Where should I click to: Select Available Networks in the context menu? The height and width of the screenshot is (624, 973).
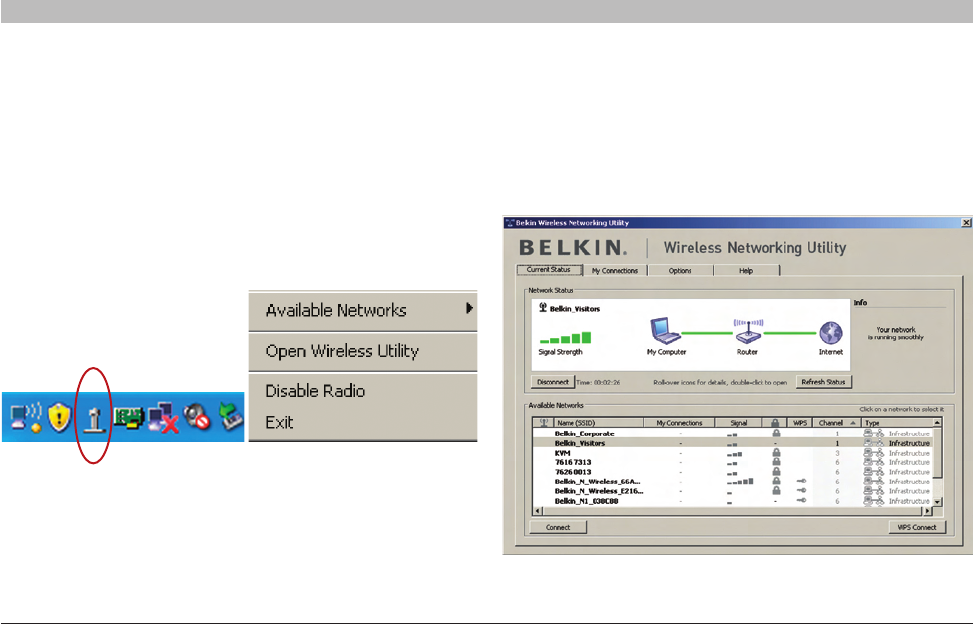(363, 310)
